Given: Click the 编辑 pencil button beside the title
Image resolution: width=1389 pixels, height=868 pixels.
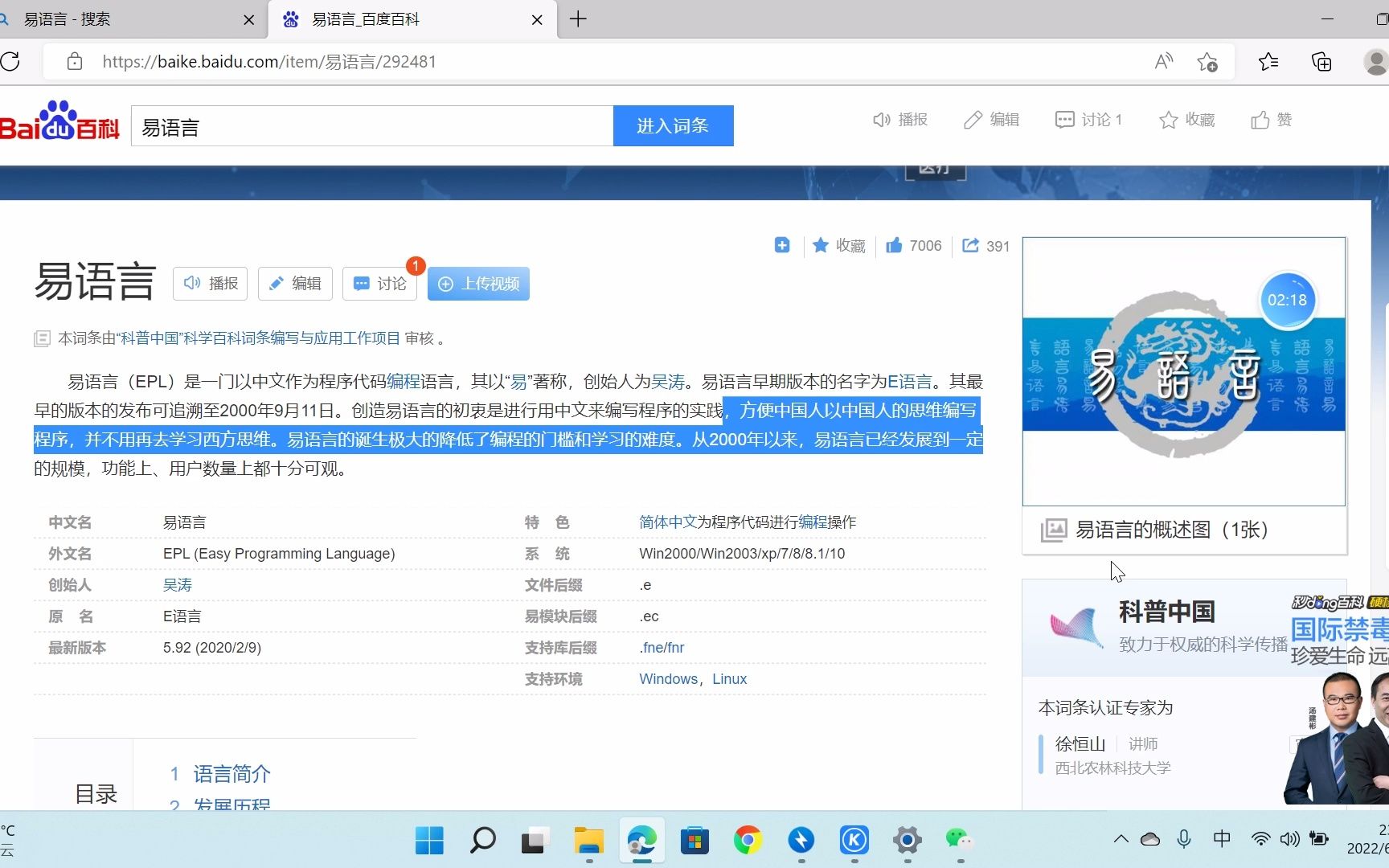Looking at the screenshot, I should (x=295, y=284).
